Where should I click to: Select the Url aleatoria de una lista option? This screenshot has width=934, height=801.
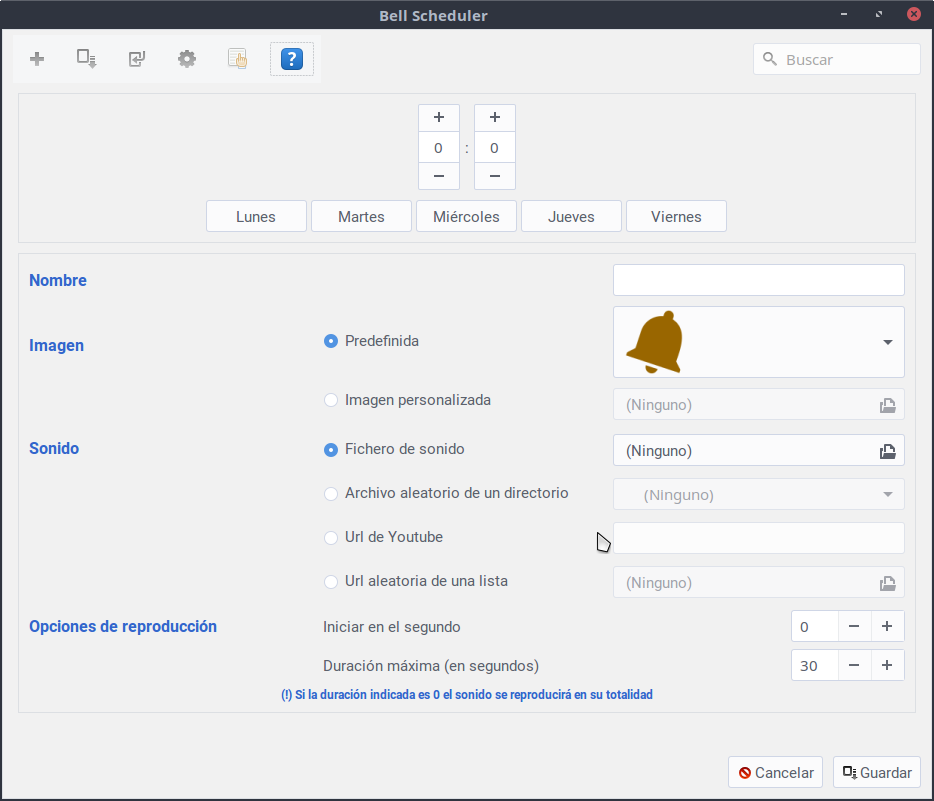click(x=331, y=582)
